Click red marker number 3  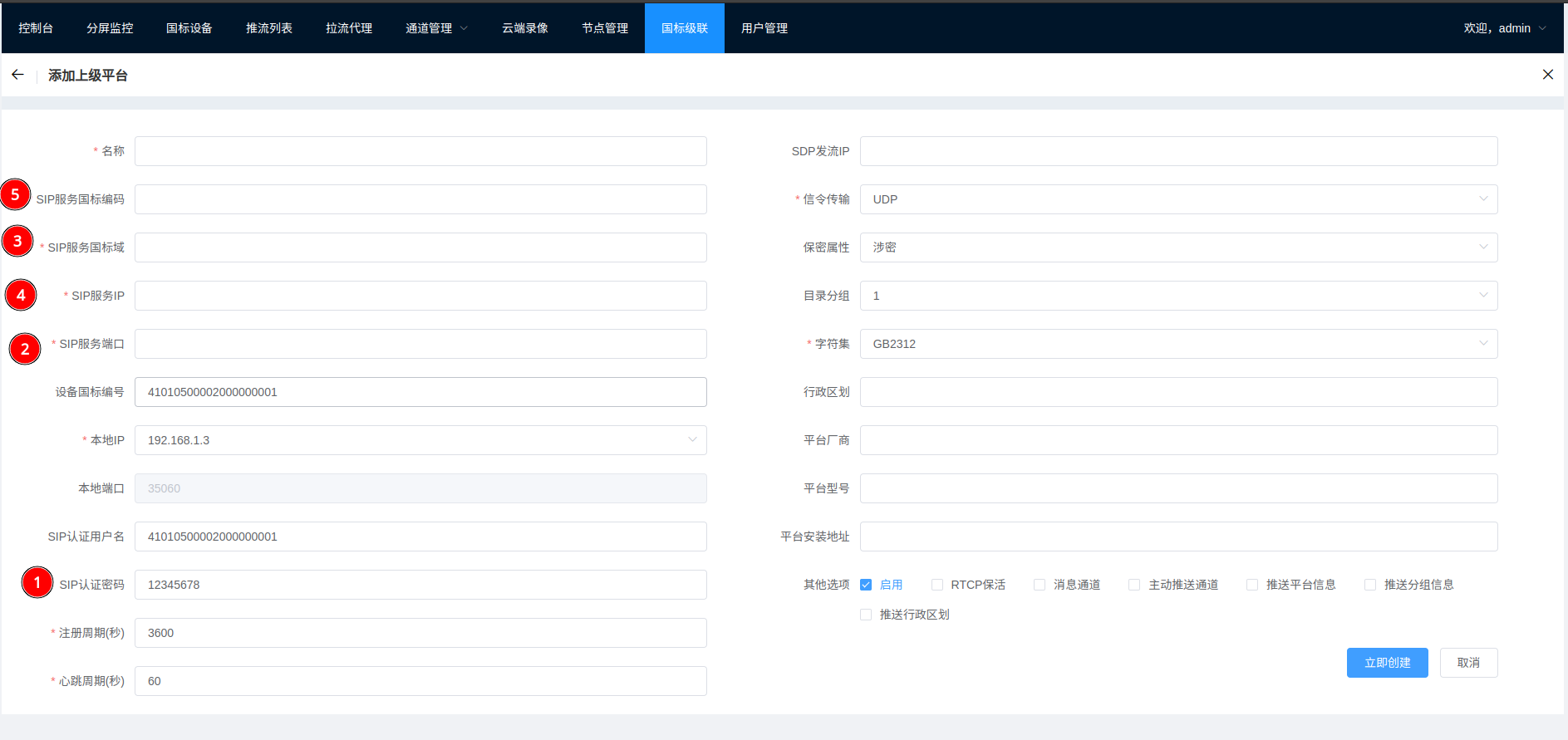click(17, 242)
